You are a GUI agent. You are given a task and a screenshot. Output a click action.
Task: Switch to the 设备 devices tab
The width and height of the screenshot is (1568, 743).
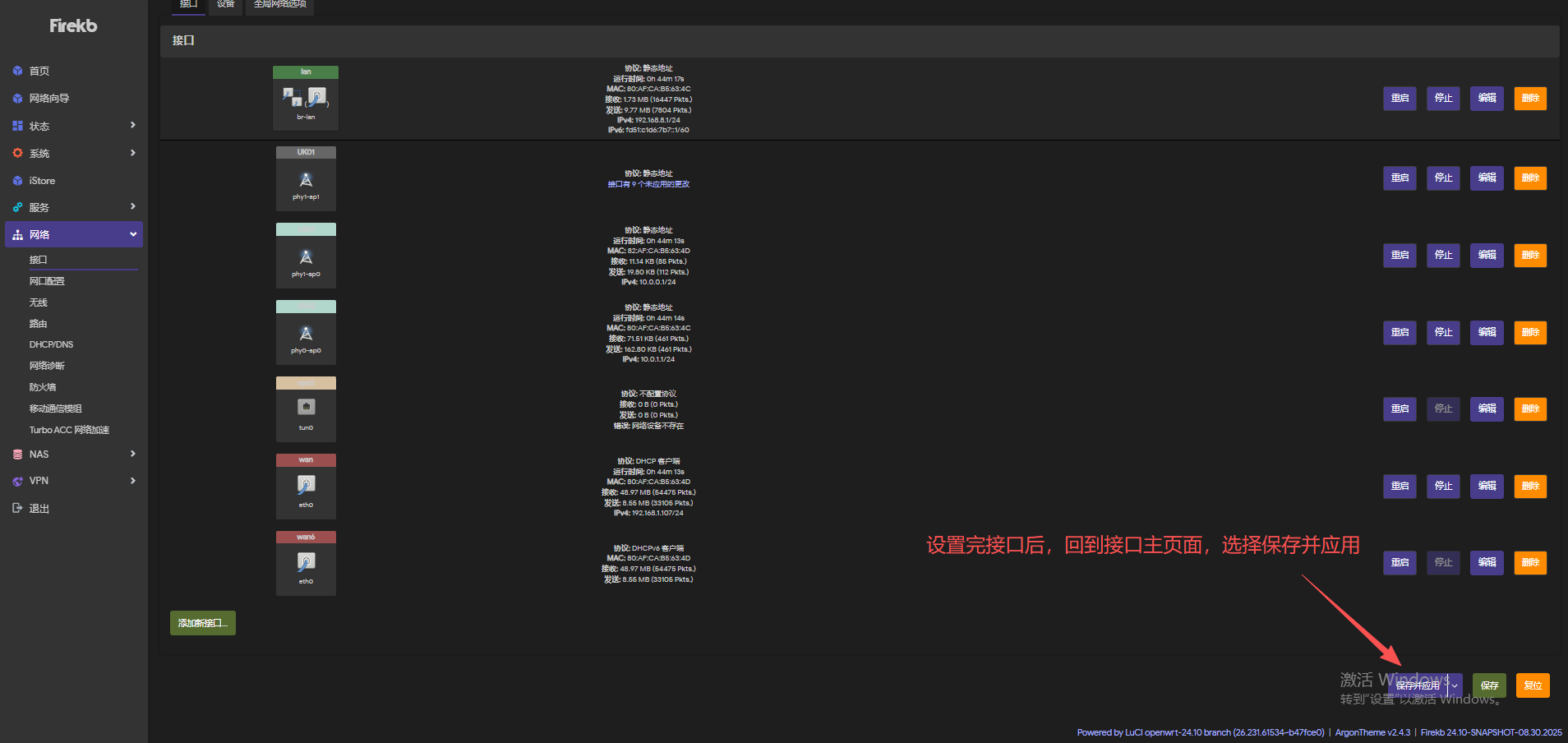coord(225,5)
